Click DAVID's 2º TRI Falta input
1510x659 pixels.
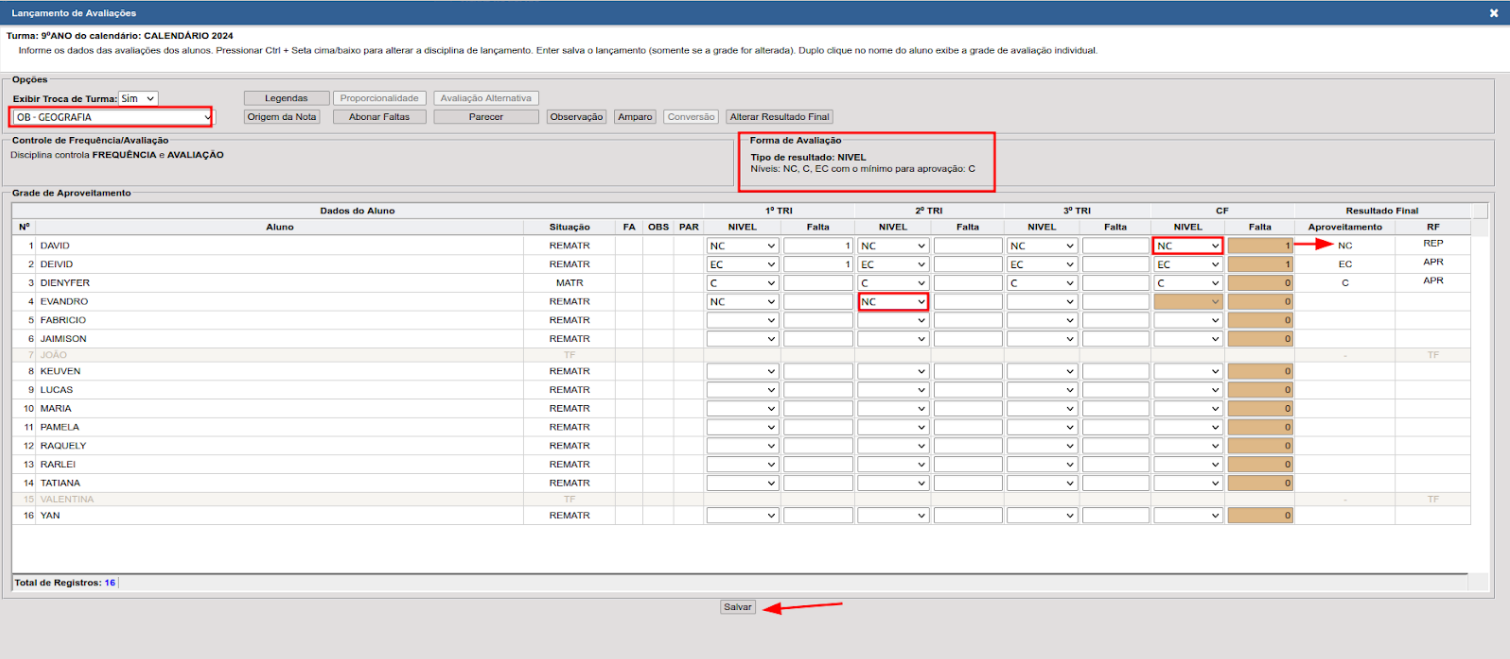(968, 246)
